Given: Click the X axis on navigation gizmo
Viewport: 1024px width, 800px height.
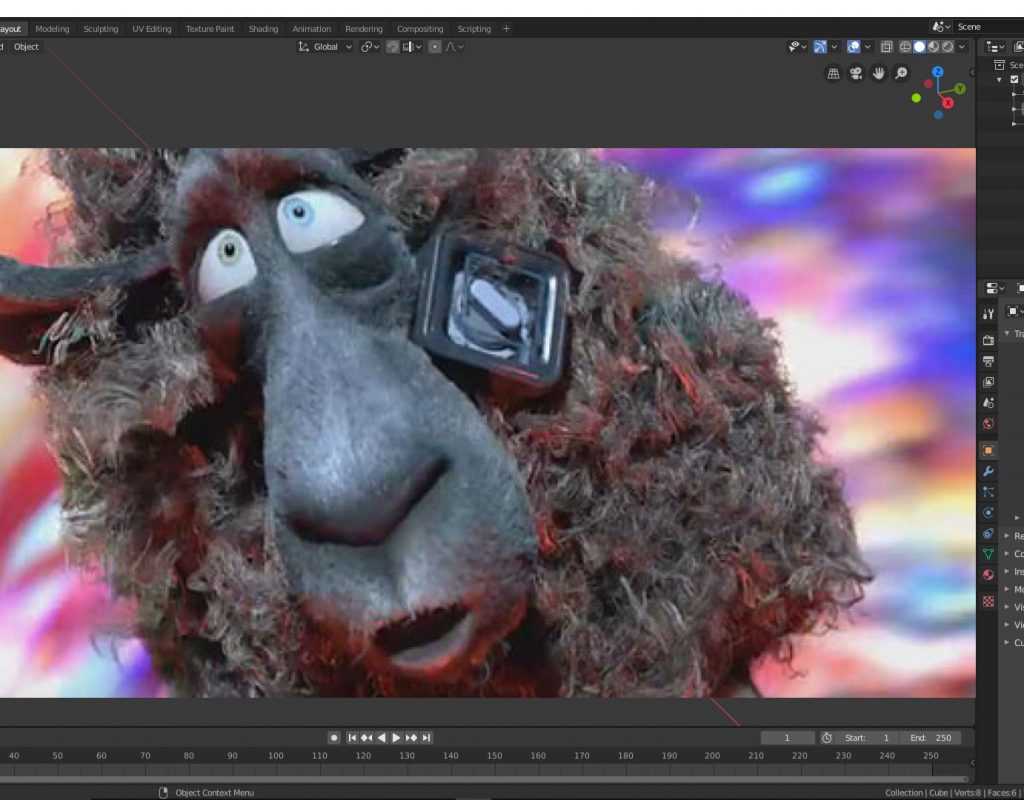Looking at the screenshot, I should 948,103.
